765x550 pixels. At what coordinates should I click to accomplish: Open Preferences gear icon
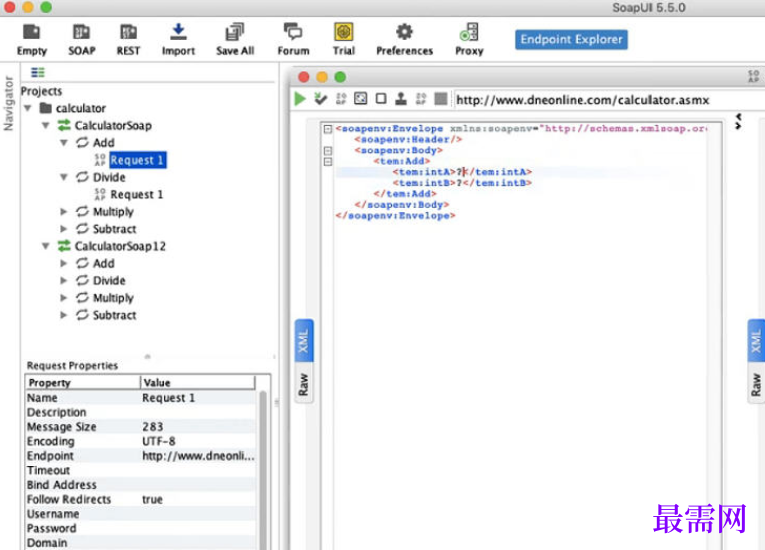[x=404, y=39]
